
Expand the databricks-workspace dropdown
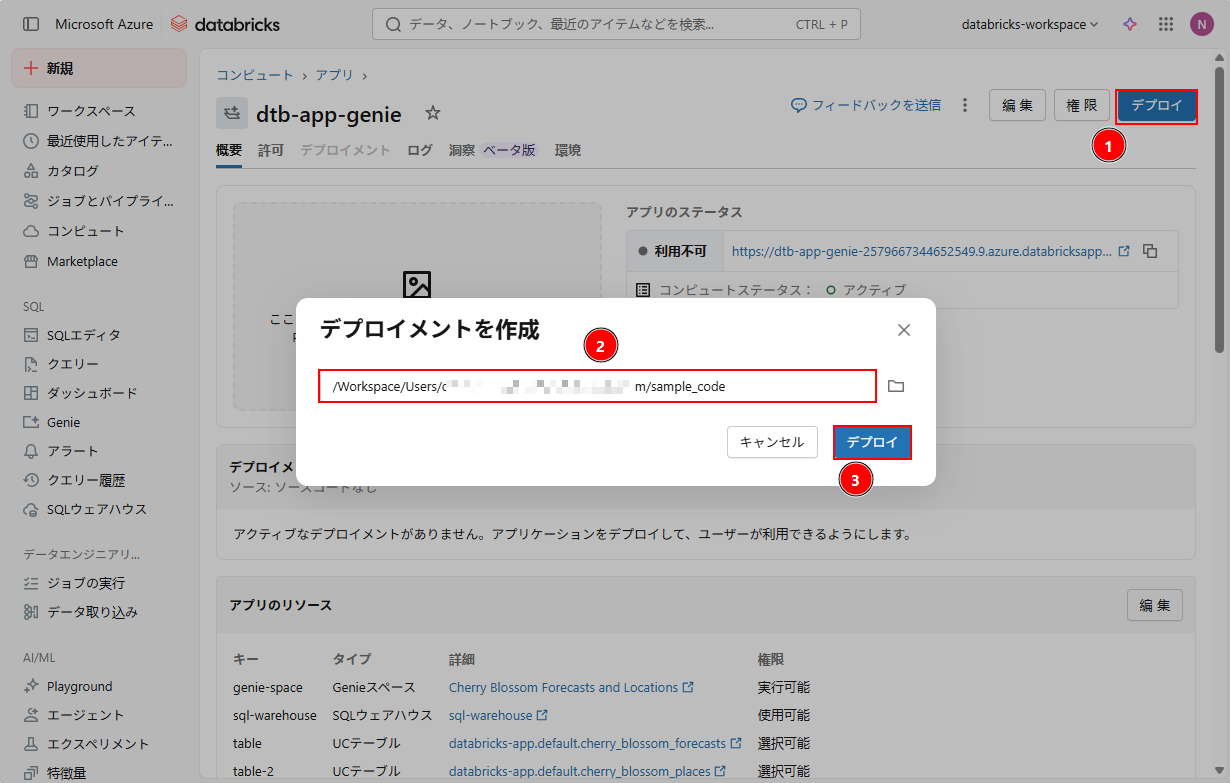click(1029, 24)
